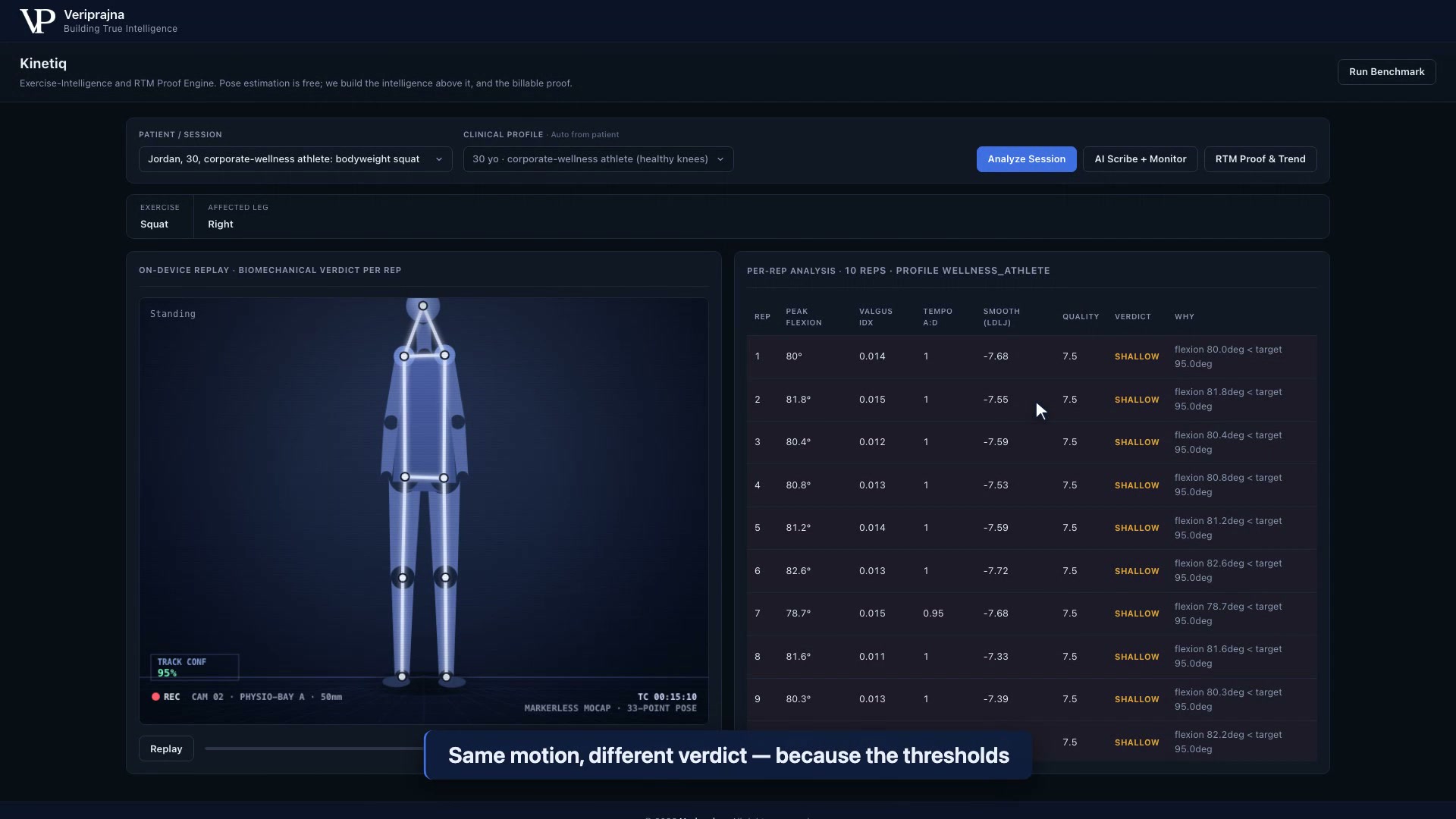Click Analyze Session button
This screenshot has height=819, width=1456.
point(1026,159)
